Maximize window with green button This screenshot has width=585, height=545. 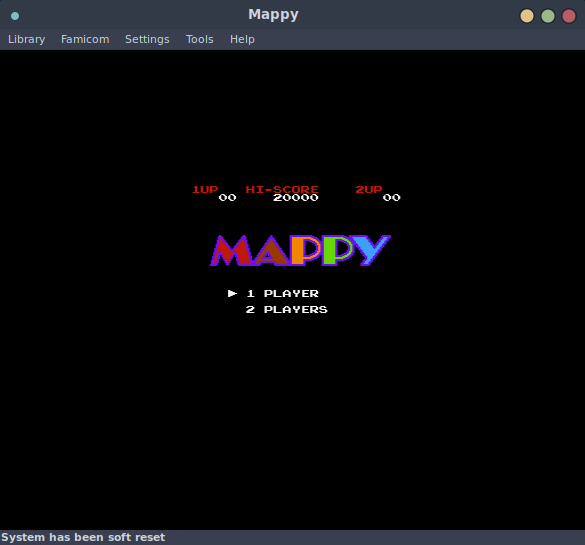pos(548,16)
